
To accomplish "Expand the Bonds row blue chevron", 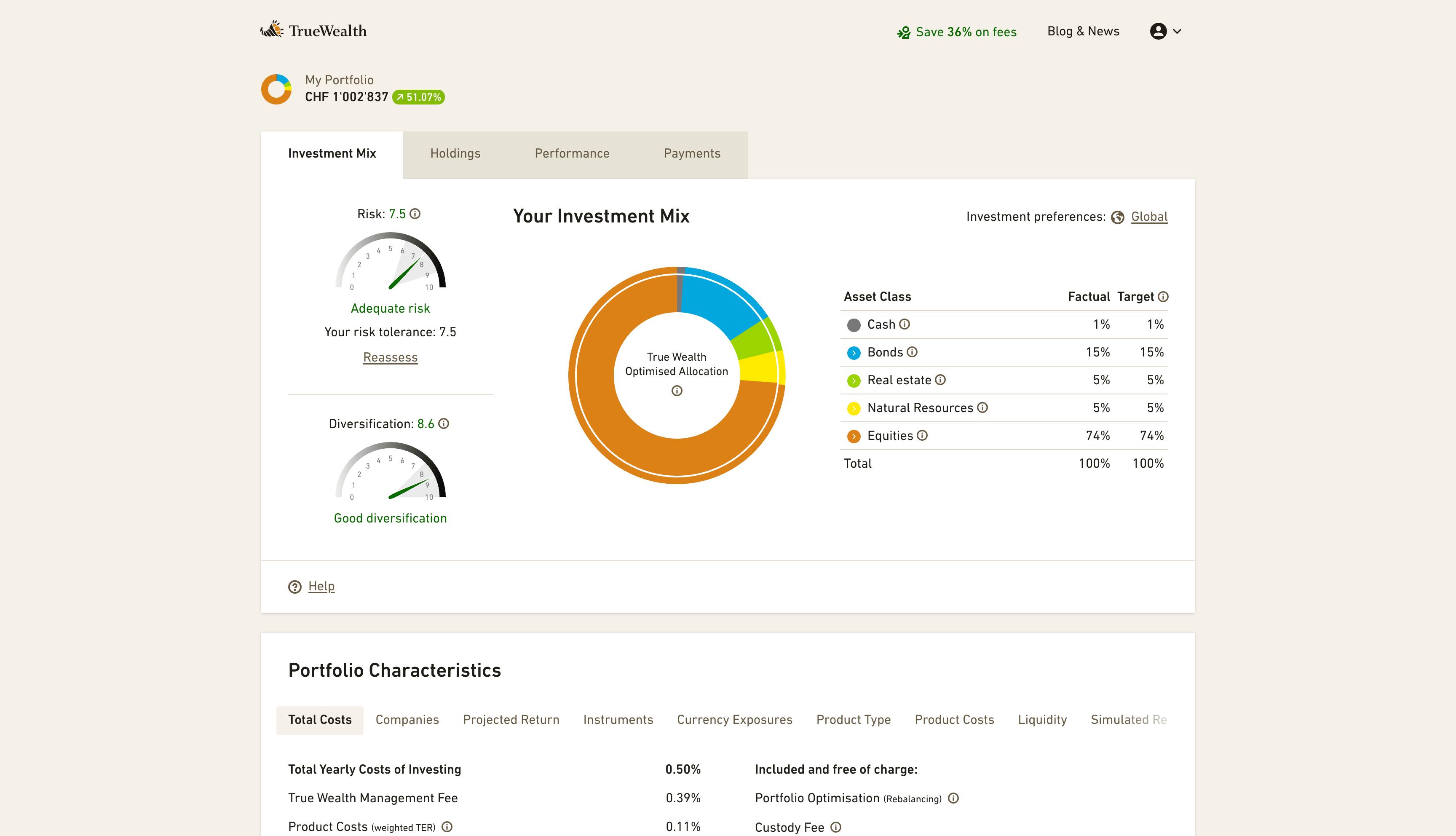I will click(x=854, y=353).
